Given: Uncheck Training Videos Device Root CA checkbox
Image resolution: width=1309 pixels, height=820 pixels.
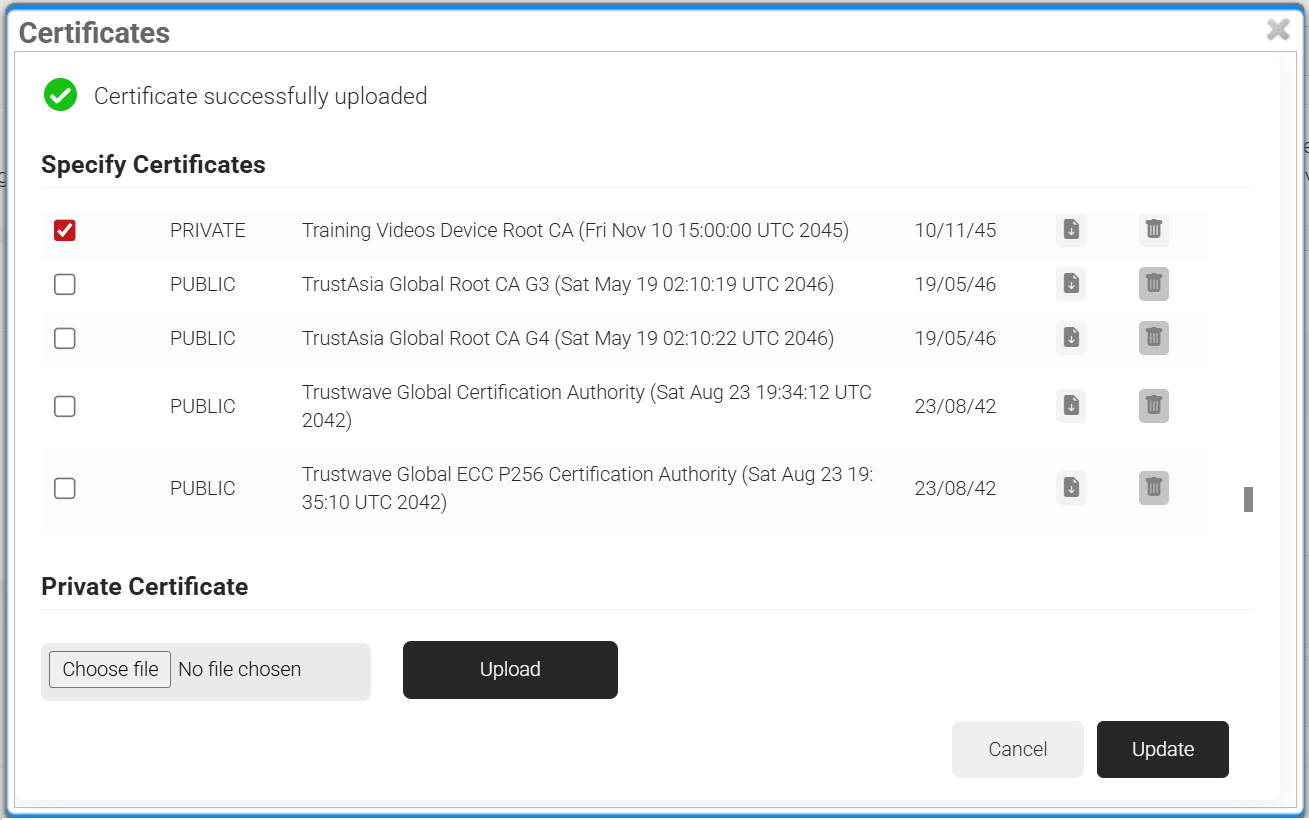Looking at the screenshot, I should tap(65, 231).
